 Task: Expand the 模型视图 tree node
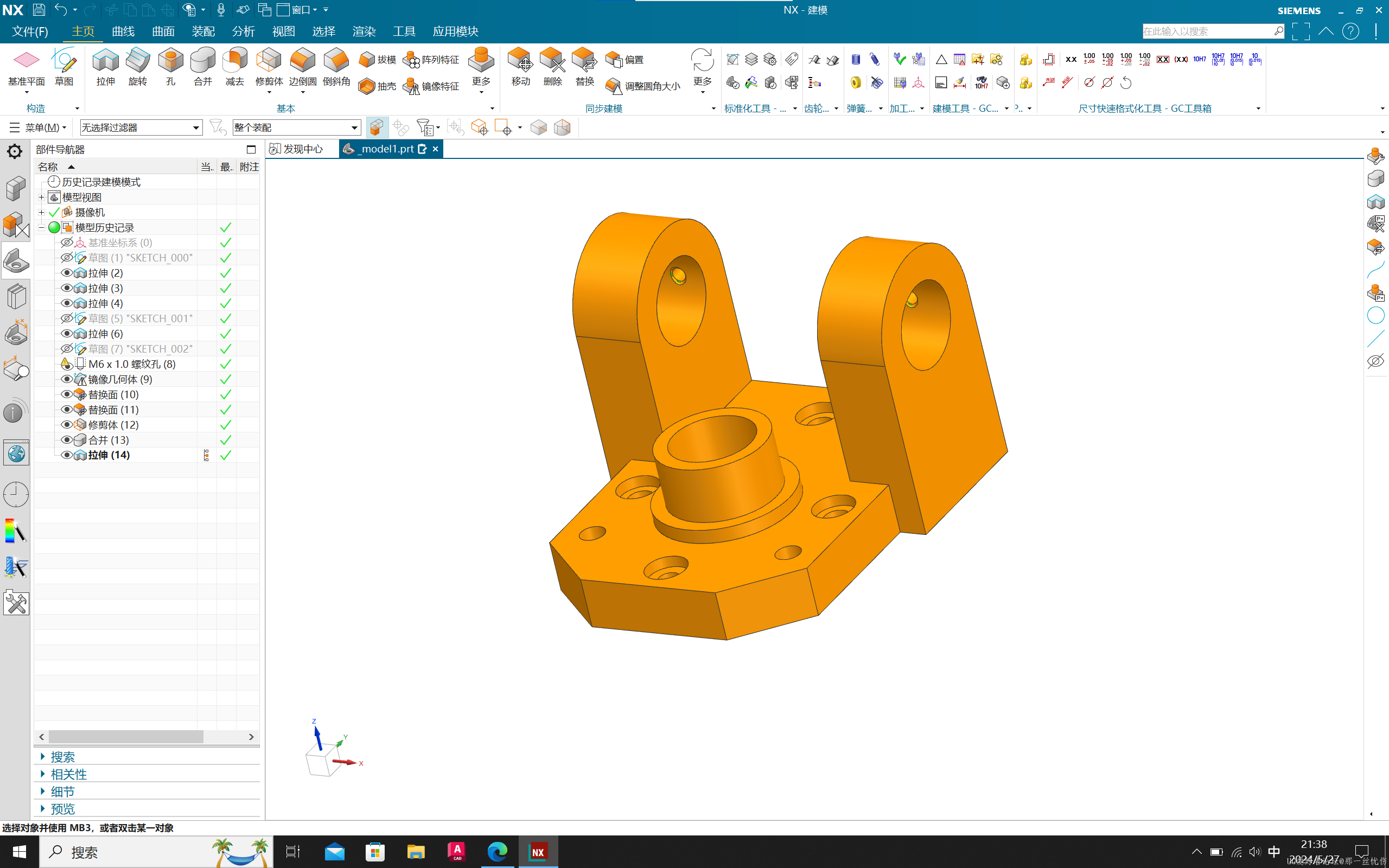click(41, 197)
